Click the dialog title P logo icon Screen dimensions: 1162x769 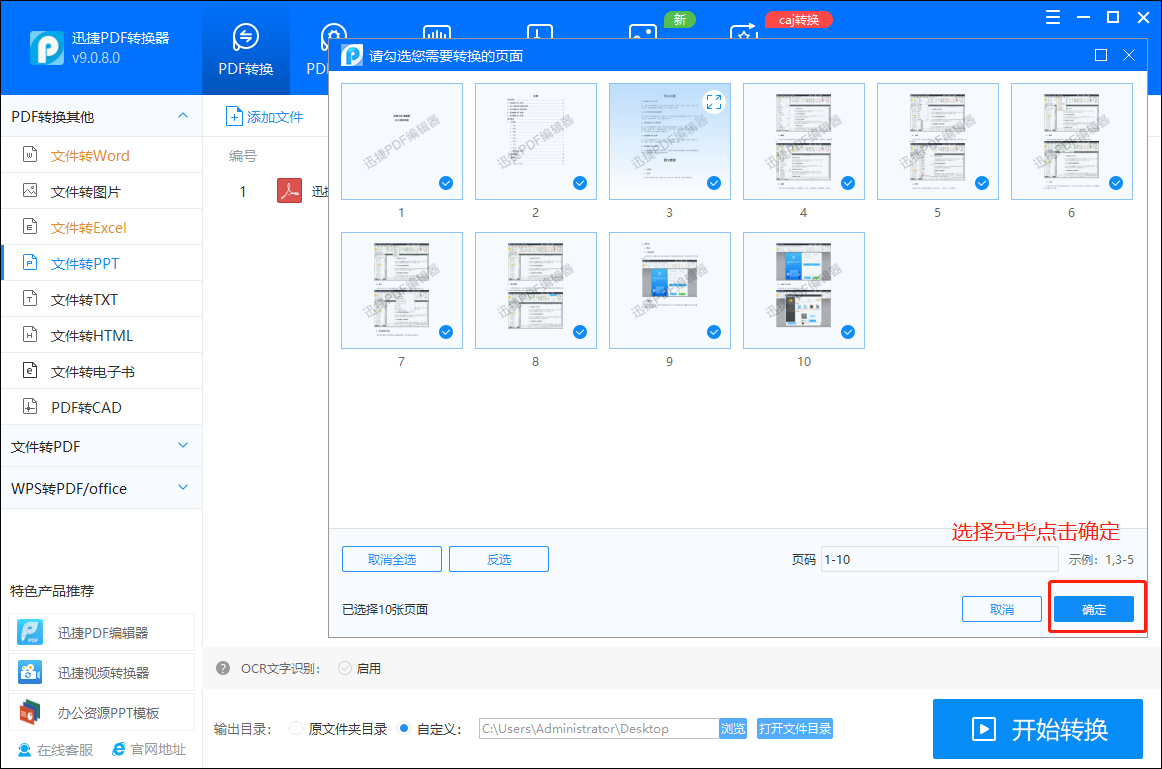[351, 56]
